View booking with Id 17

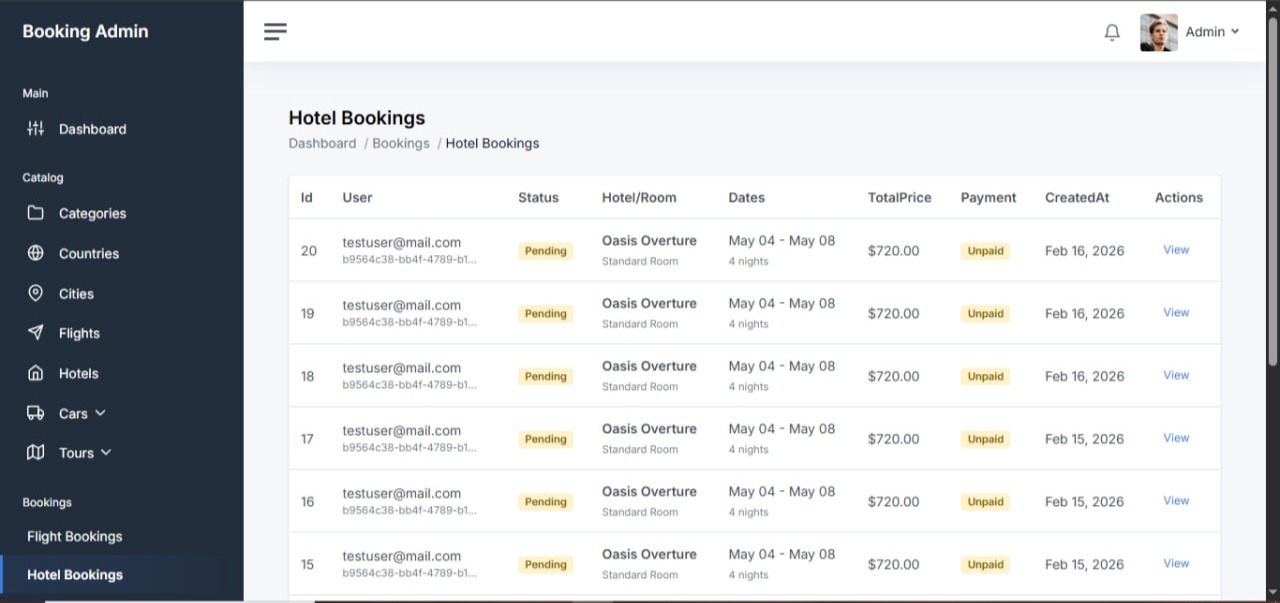tap(1176, 438)
